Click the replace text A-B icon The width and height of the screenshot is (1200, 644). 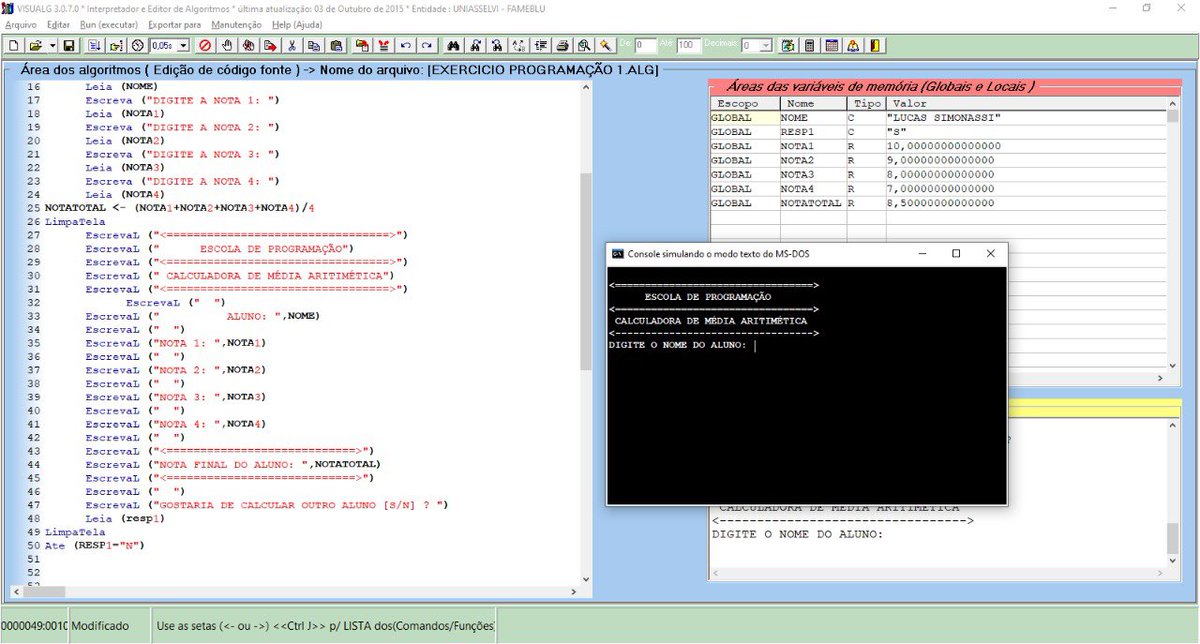(518, 45)
